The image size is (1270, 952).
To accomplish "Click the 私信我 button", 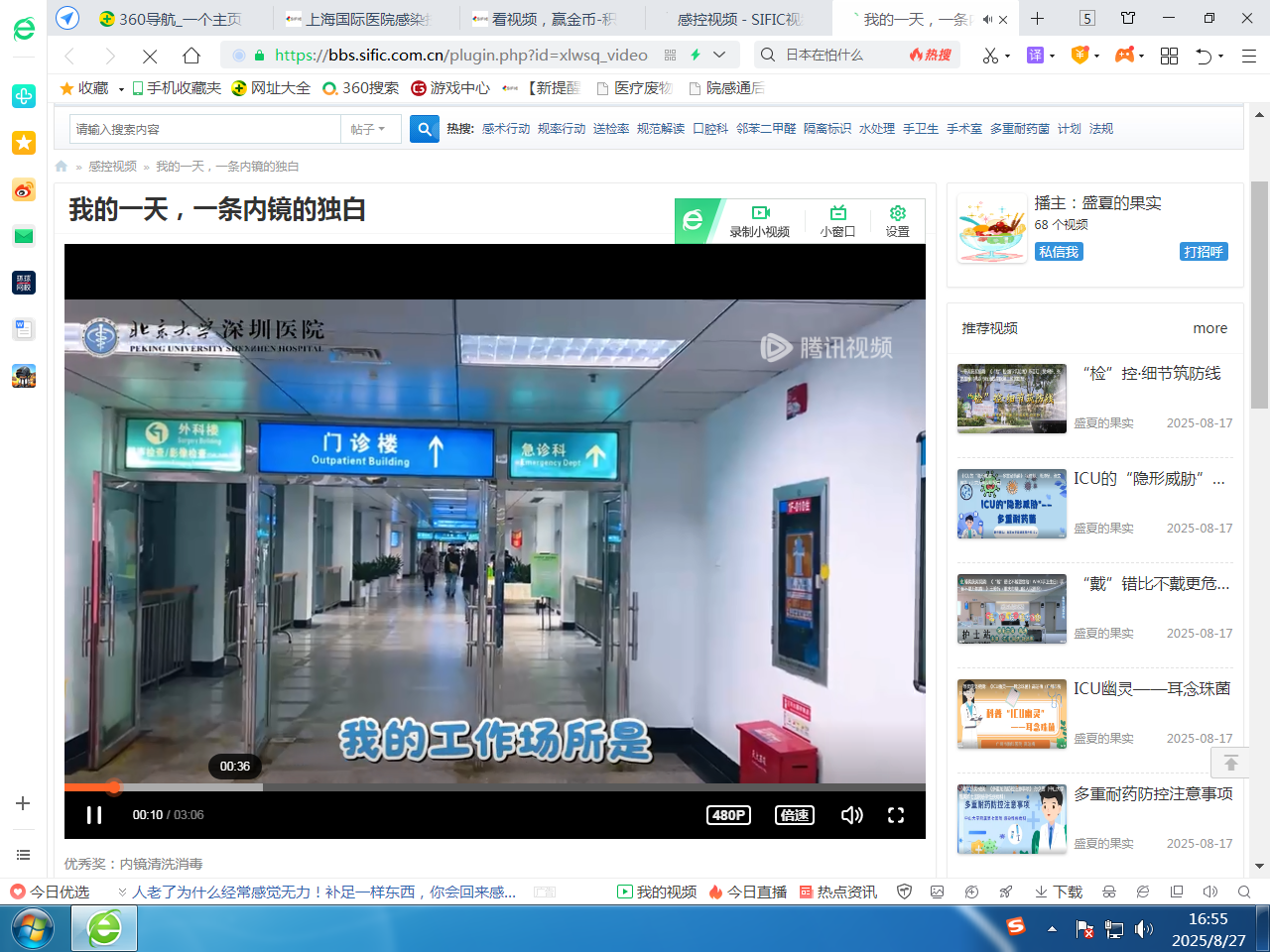I will [1059, 252].
